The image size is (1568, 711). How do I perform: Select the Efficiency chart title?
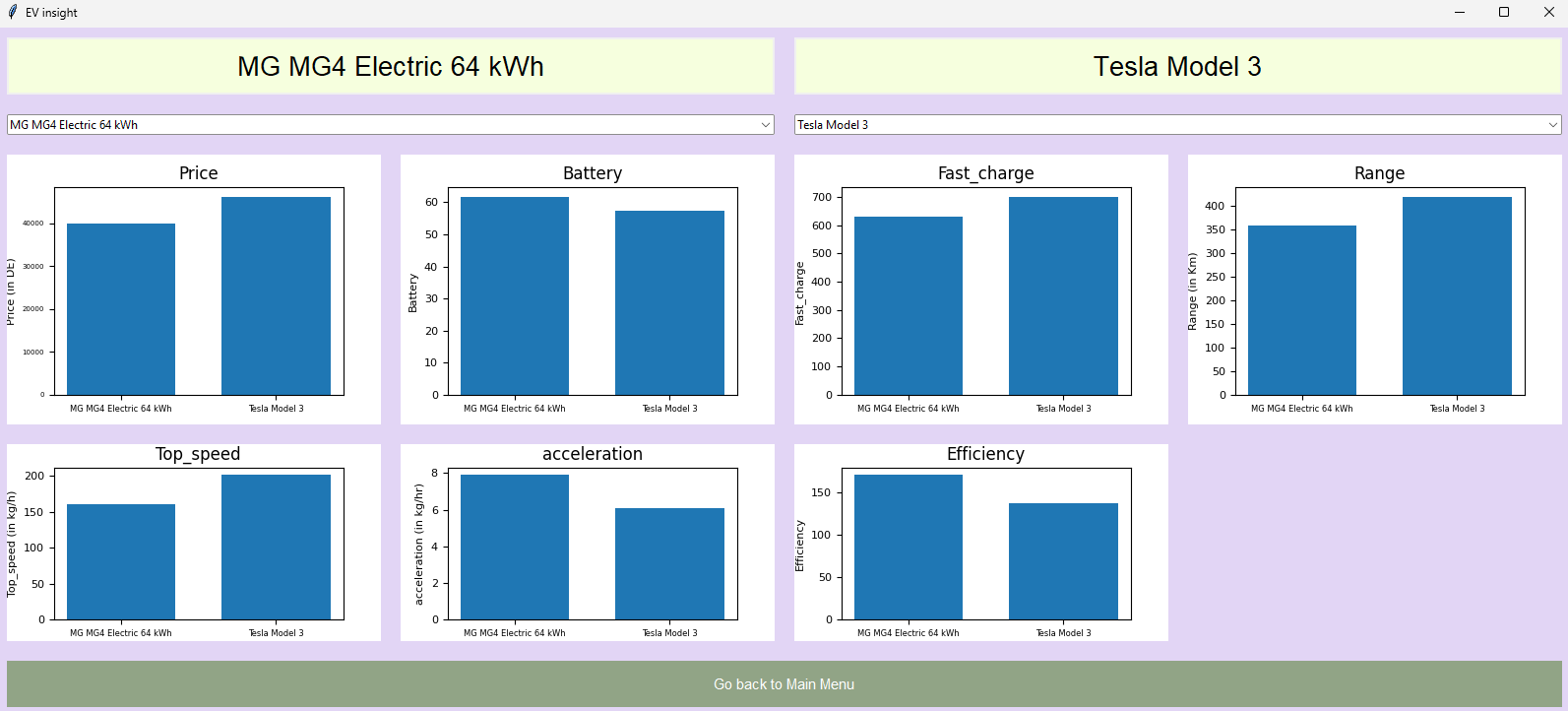[986, 454]
